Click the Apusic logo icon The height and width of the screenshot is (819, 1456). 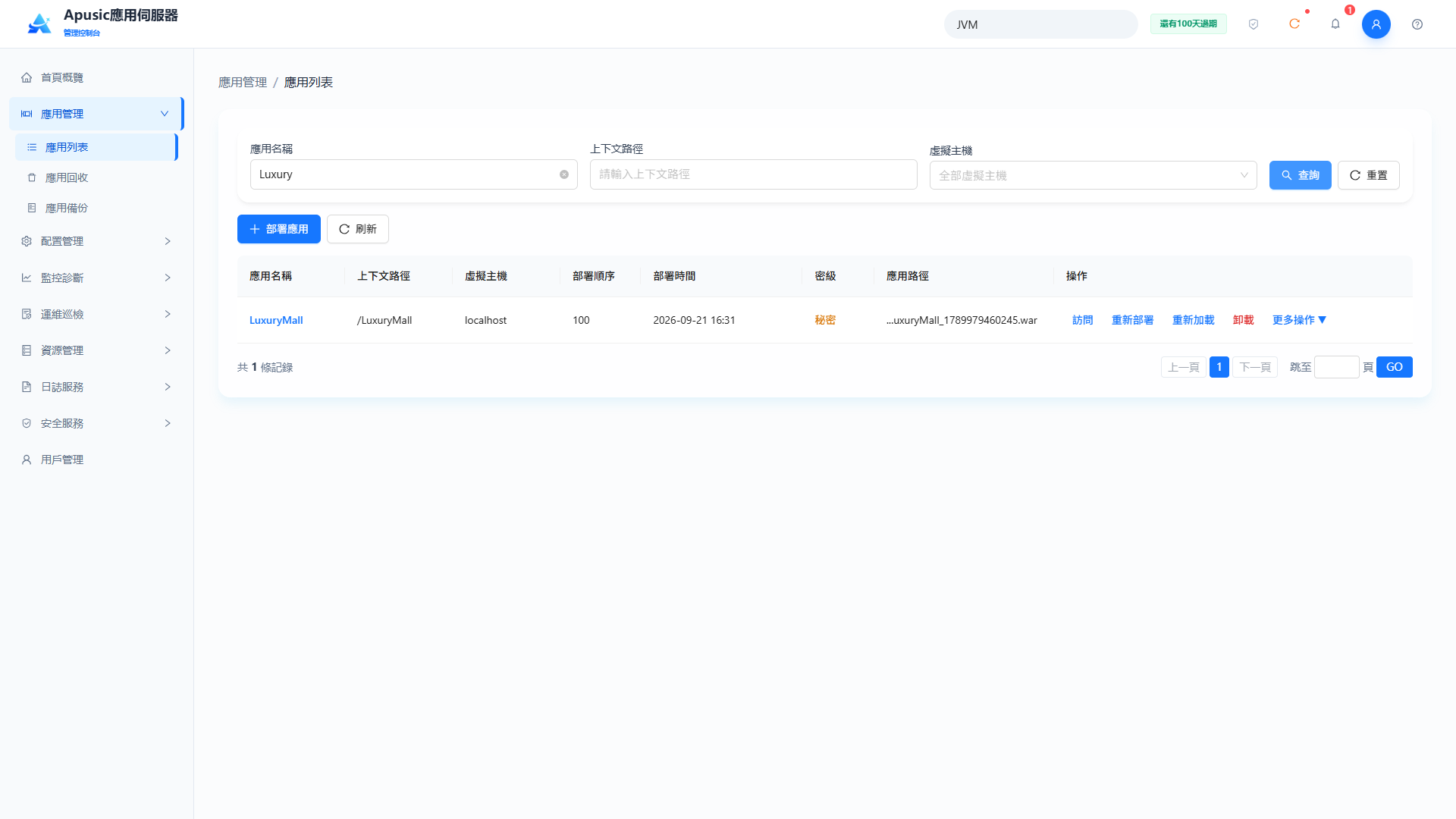(39, 24)
